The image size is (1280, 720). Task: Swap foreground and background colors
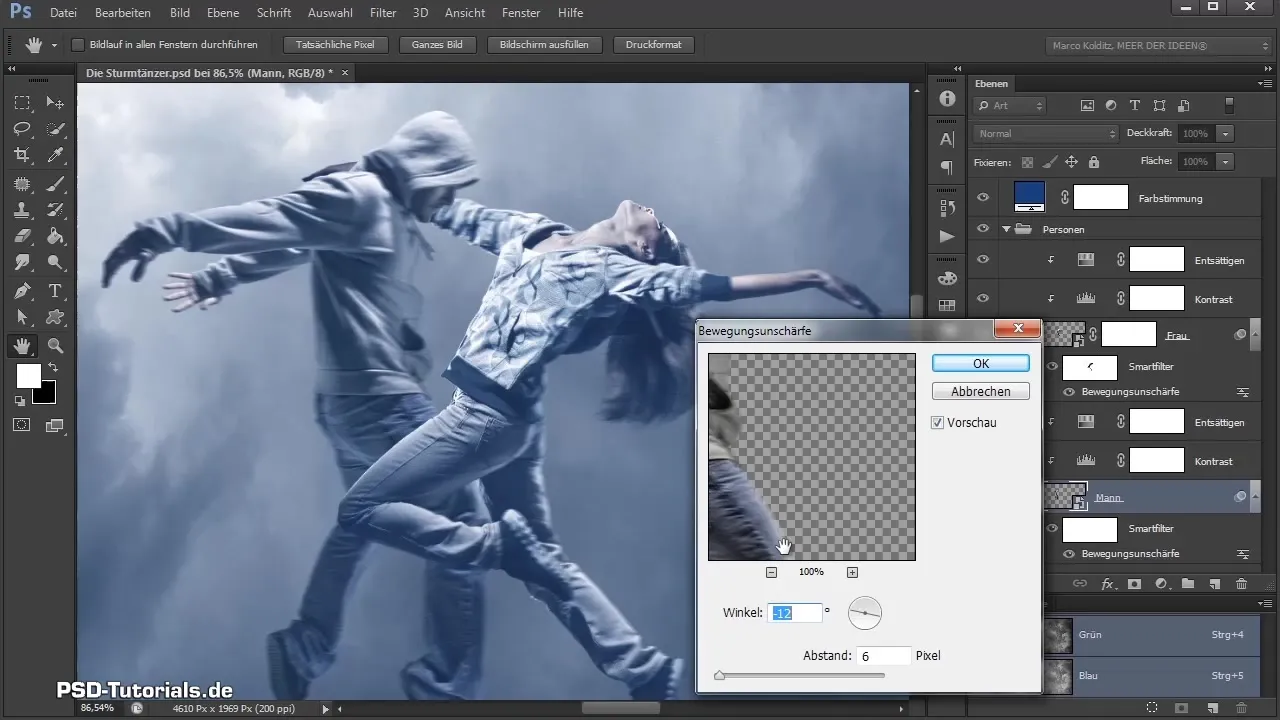[x=53, y=368]
